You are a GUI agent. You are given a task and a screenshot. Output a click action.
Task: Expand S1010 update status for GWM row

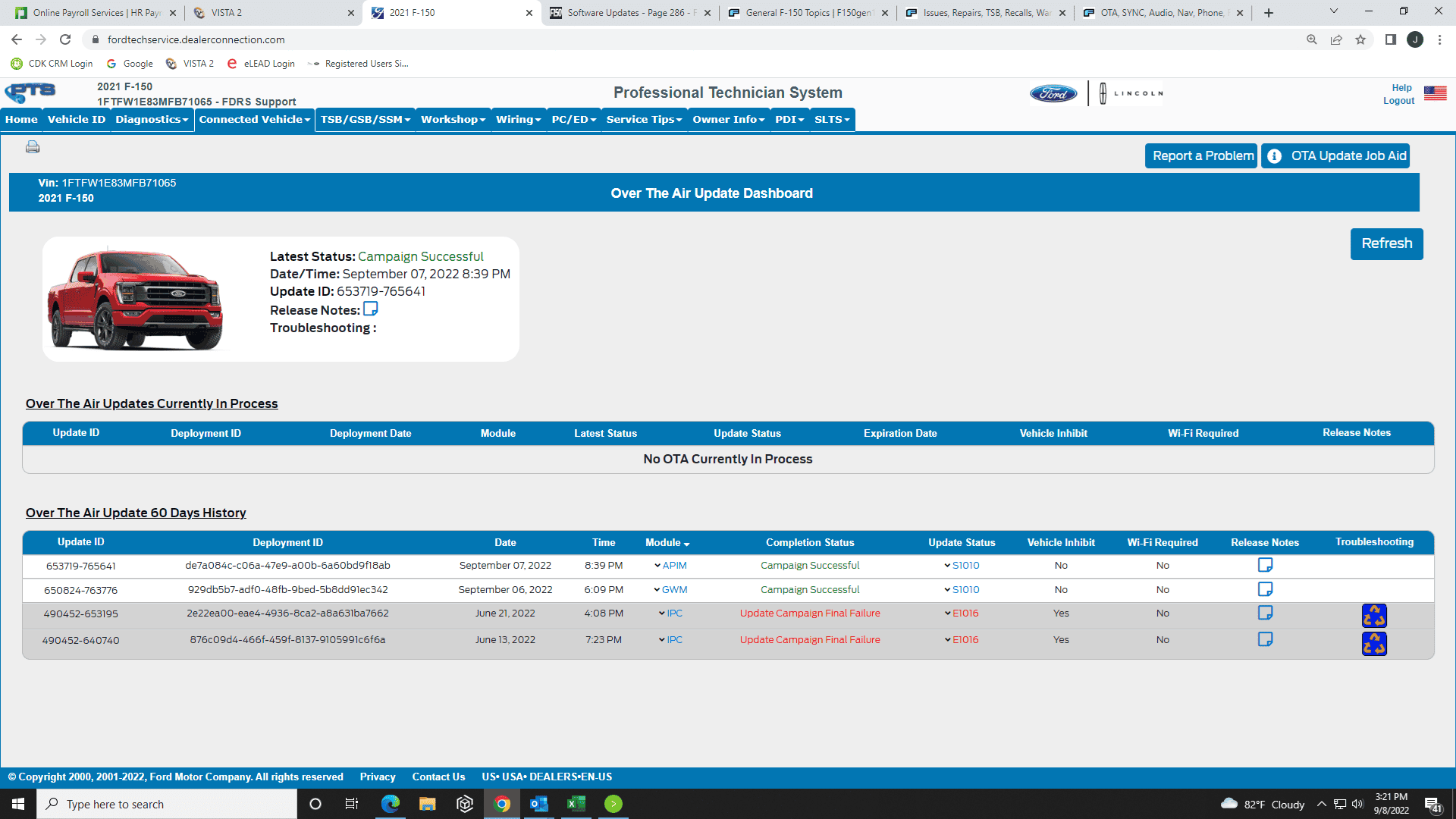tap(947, 590)
